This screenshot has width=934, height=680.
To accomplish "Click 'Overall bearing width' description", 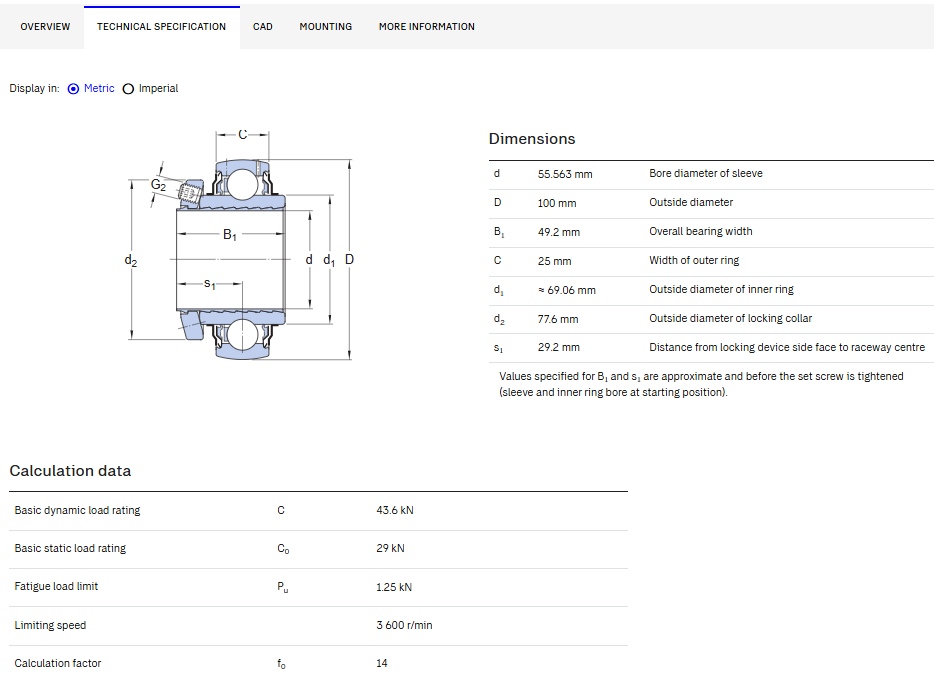I will click(700, 231).
